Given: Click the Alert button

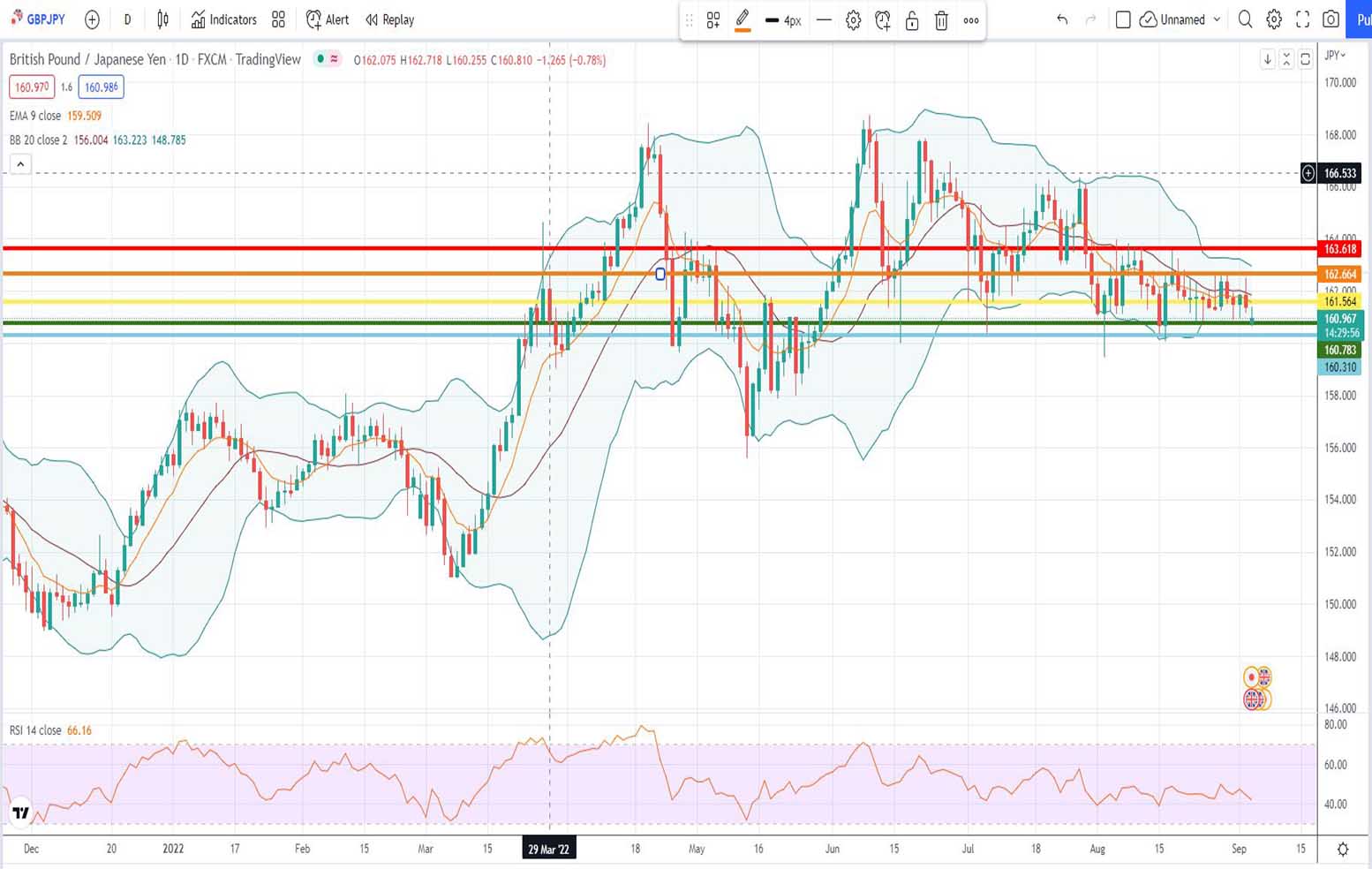Looking at the screenshot, I should click(x=328, y=19).
